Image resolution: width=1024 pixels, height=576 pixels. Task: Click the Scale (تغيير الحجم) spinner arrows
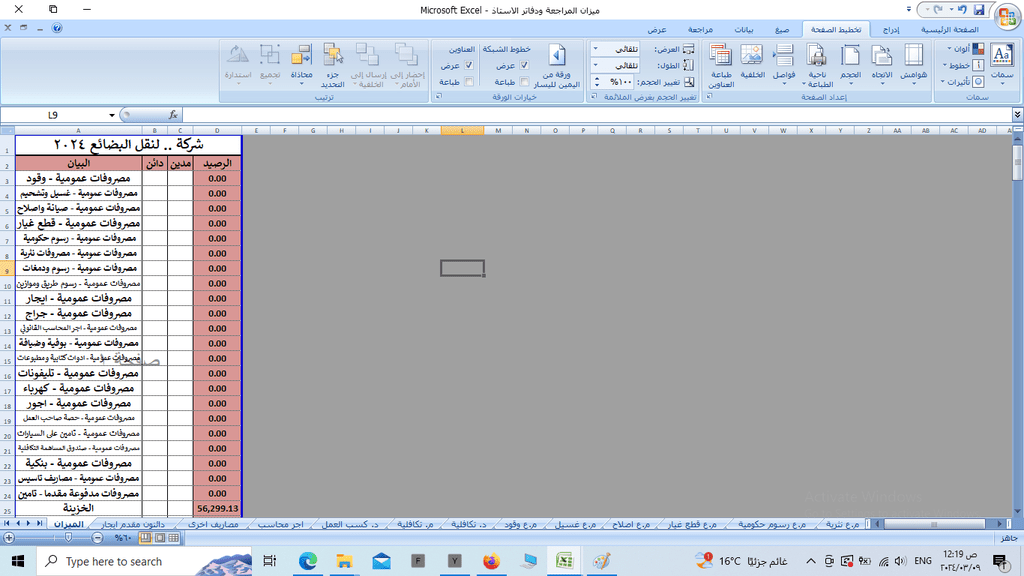(596, 82)
